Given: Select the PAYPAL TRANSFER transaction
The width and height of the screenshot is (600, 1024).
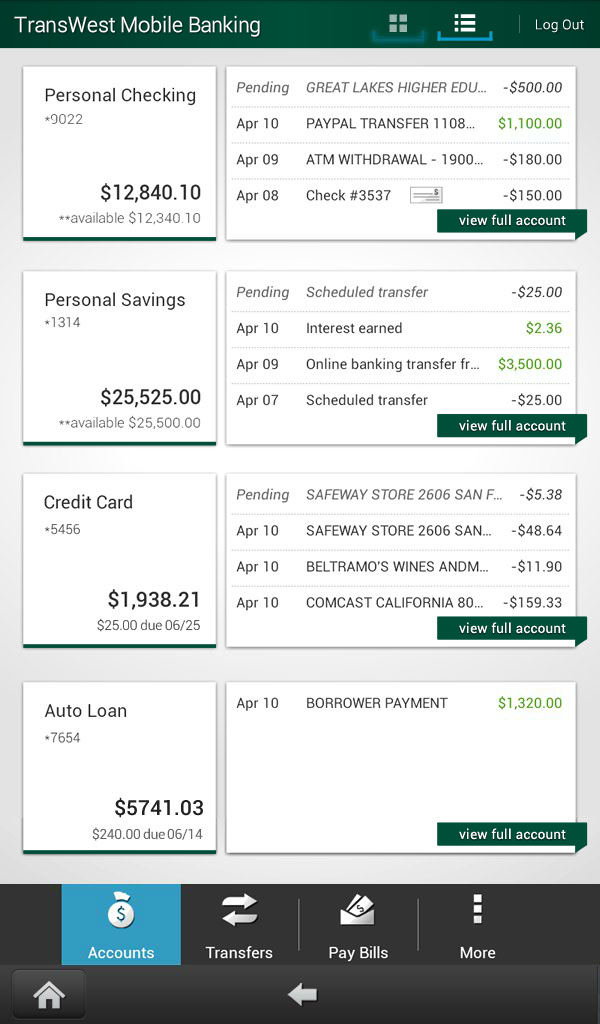Looking at the screenshot, I should click(x=400, y=123).
